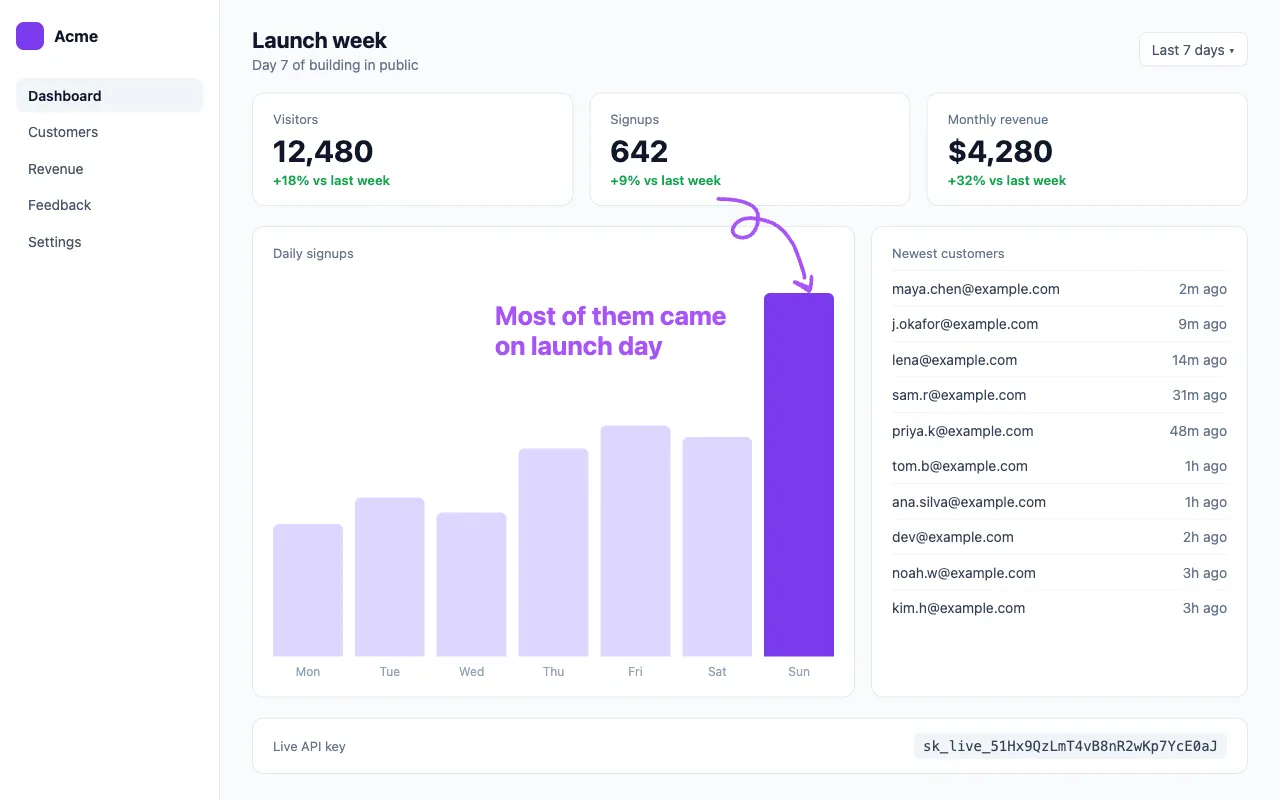The width and height of the screenshot is (1280, 800).
Task: Click the Fri signups bar
Action: click(x=635, y=541)
